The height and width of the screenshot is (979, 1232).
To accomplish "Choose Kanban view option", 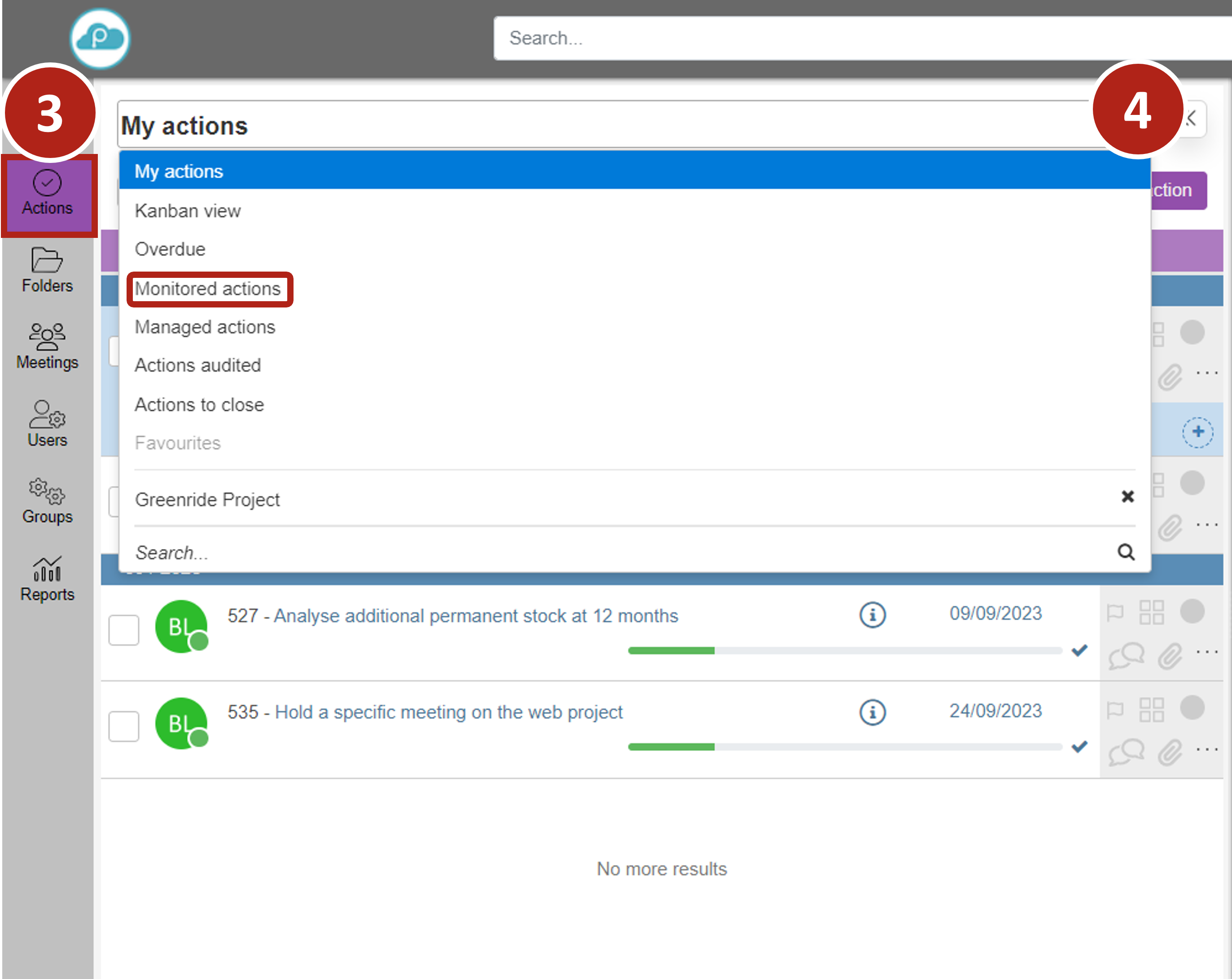I will pos(188,211).
